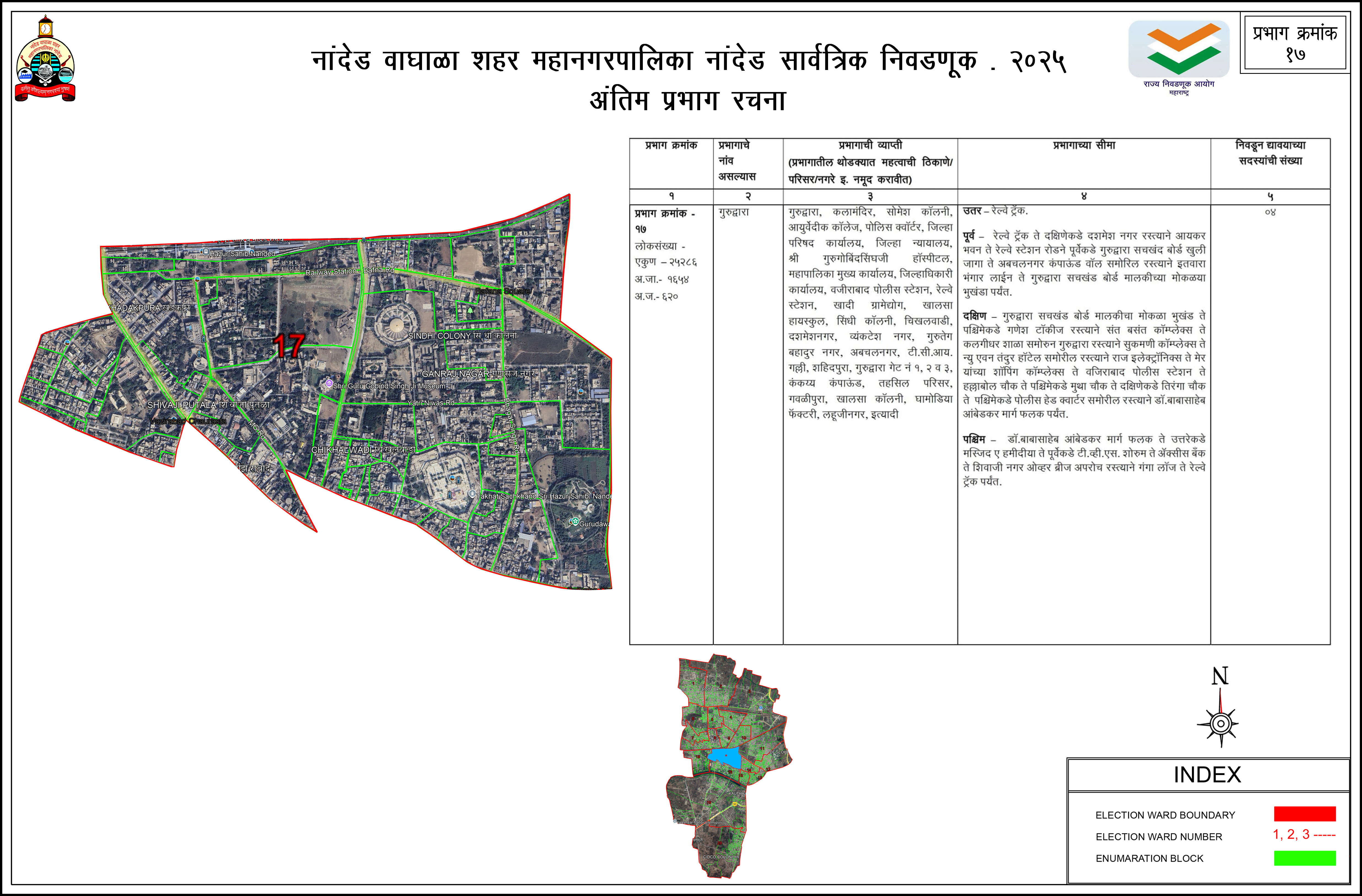Click the red Election Ward Boundary swatch

pos(1304,814)
